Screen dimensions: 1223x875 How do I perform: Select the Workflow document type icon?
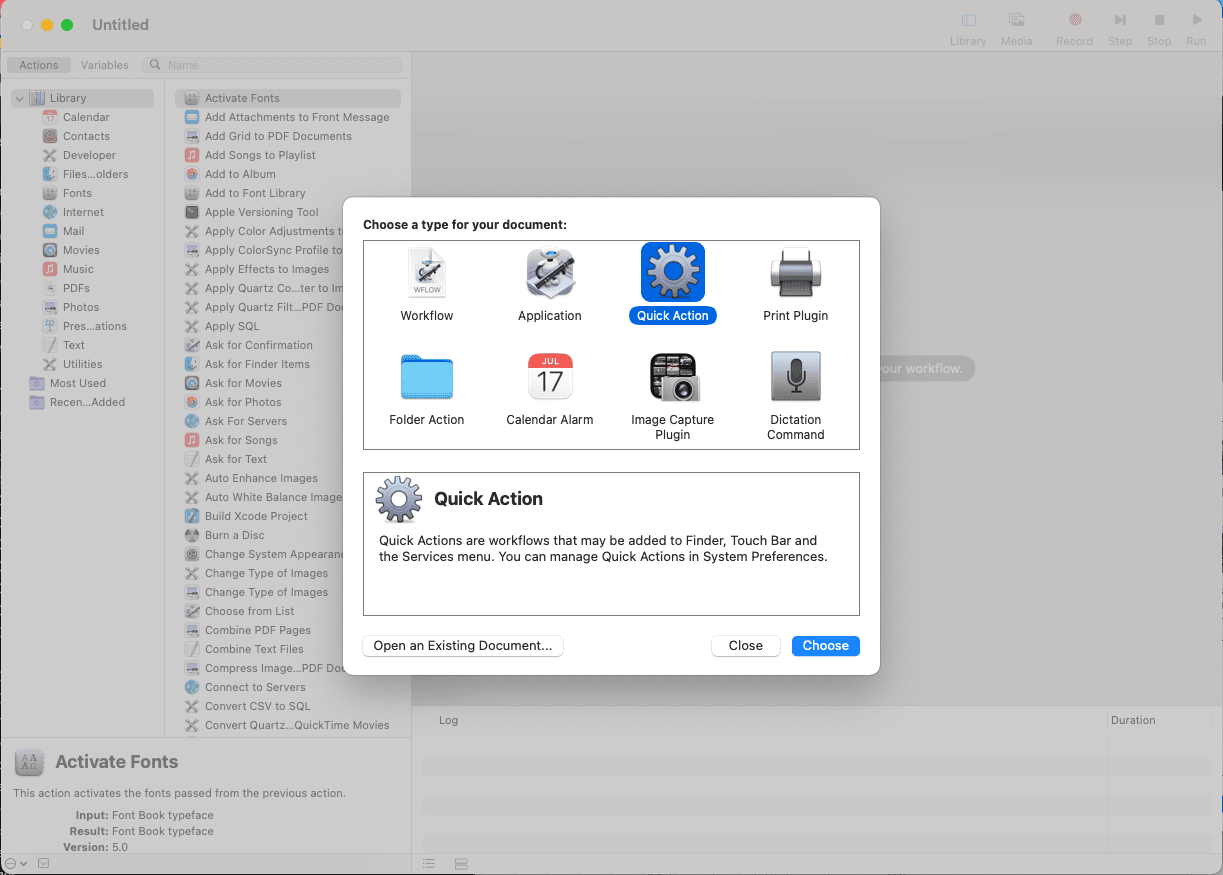(427, 273)
